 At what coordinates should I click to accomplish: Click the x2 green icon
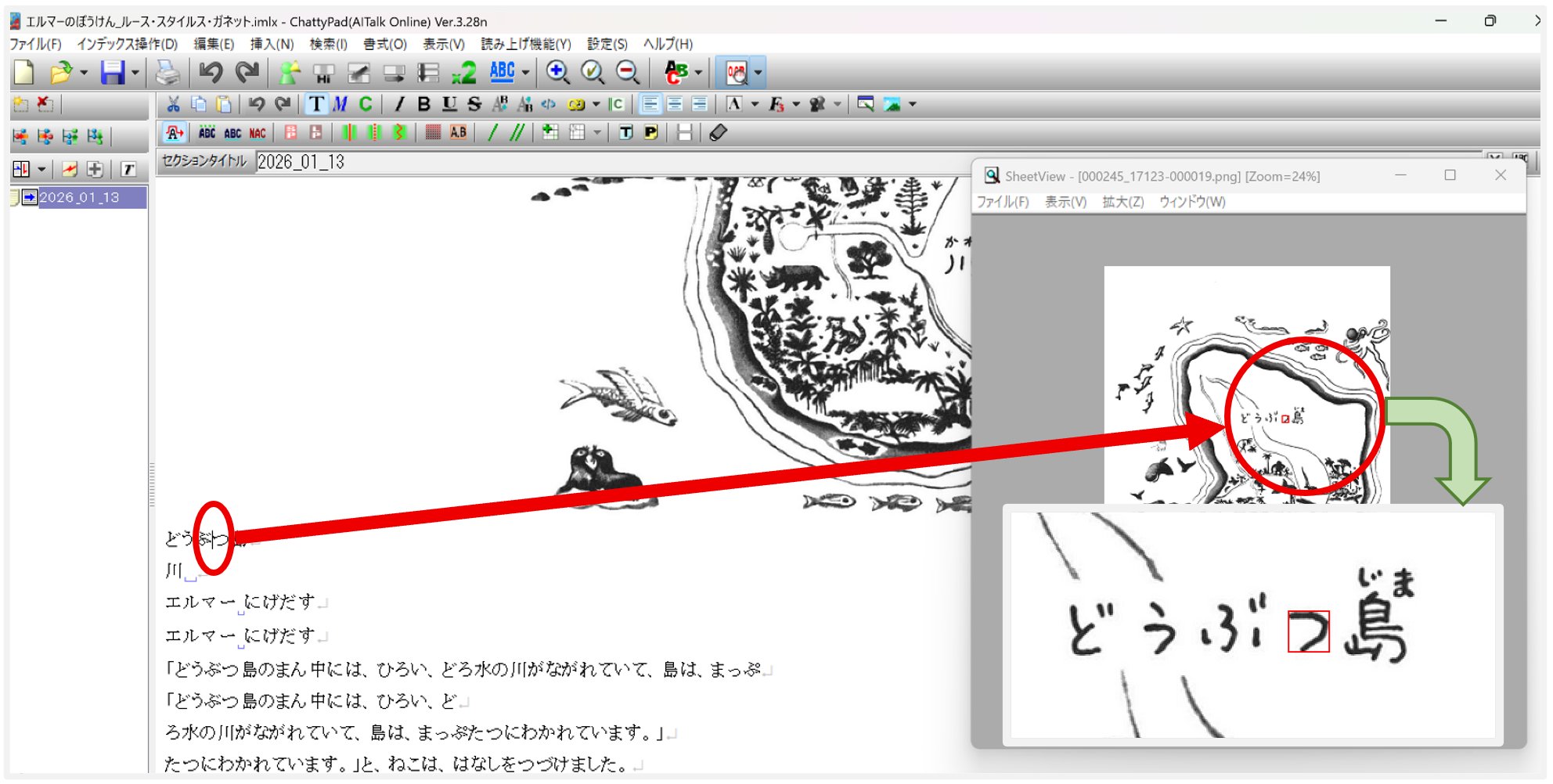click(464, 73)
